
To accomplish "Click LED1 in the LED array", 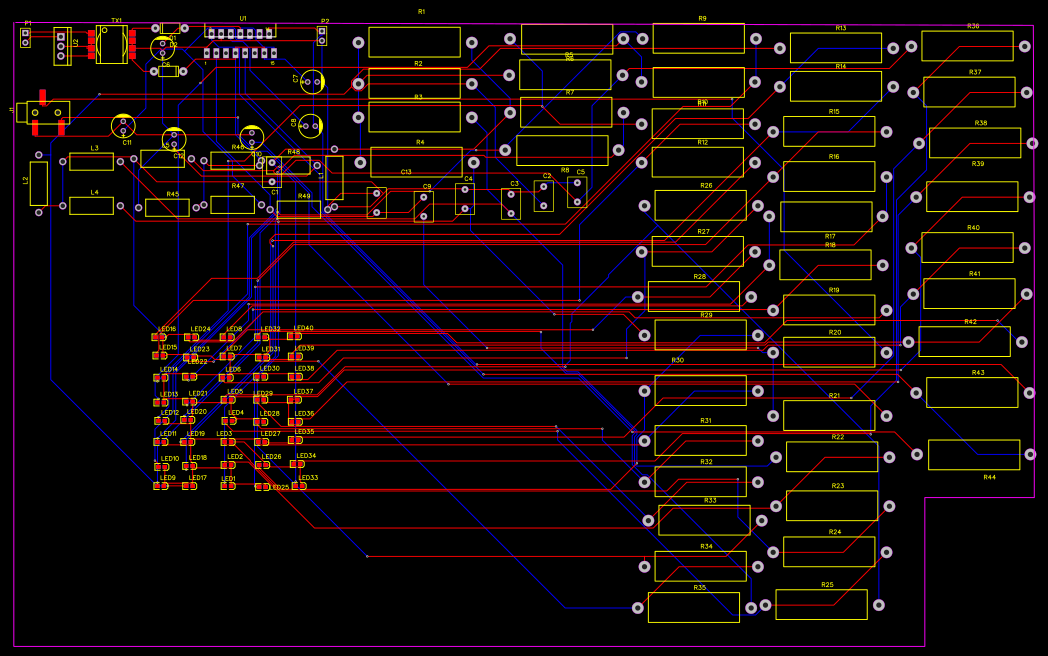I will pos(228,487).
